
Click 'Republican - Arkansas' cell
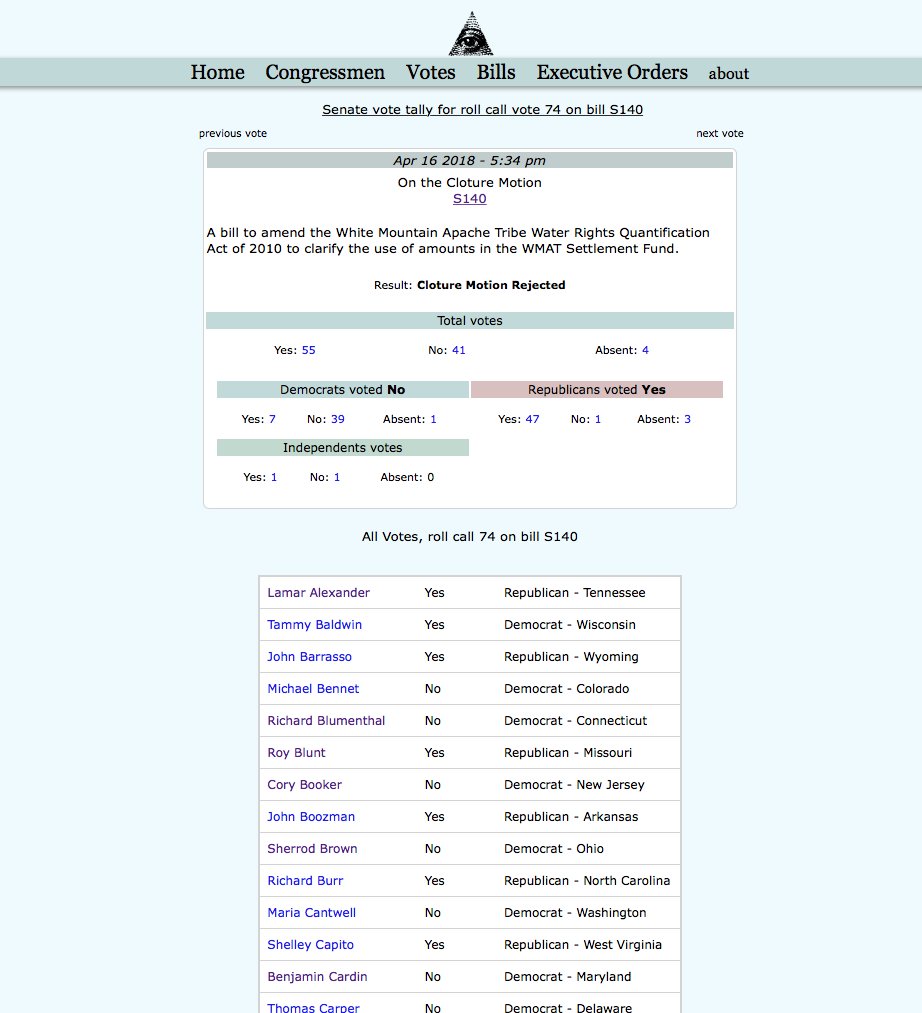[x=571, y=817]
